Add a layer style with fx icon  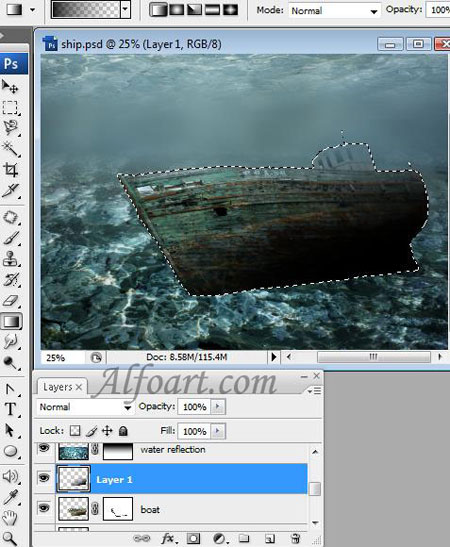click(x=168, y=539)
